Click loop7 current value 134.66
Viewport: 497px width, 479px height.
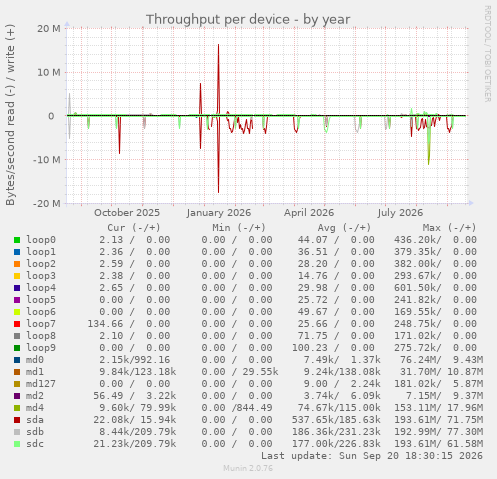(x=105, y=324)
